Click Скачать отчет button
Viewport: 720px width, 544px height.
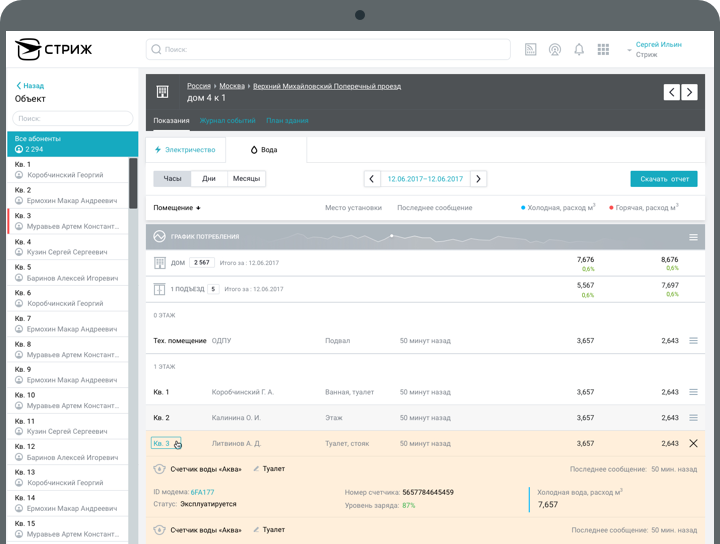click(664, 179)
